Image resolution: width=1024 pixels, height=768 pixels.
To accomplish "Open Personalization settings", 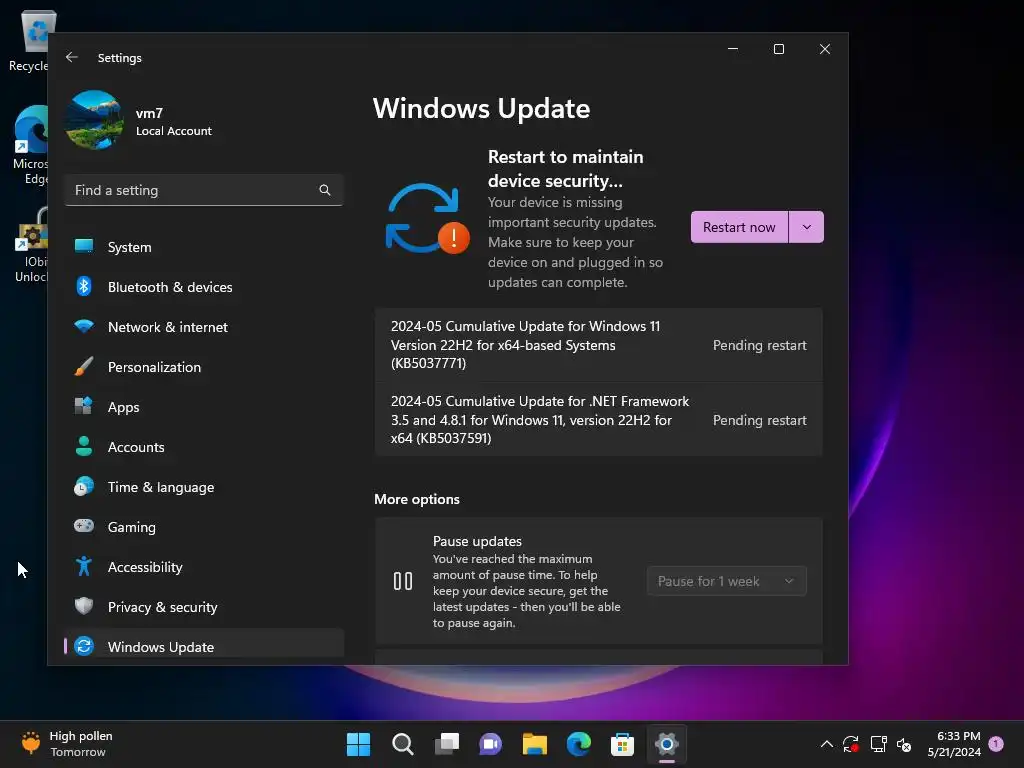I will tap(204, 367).
